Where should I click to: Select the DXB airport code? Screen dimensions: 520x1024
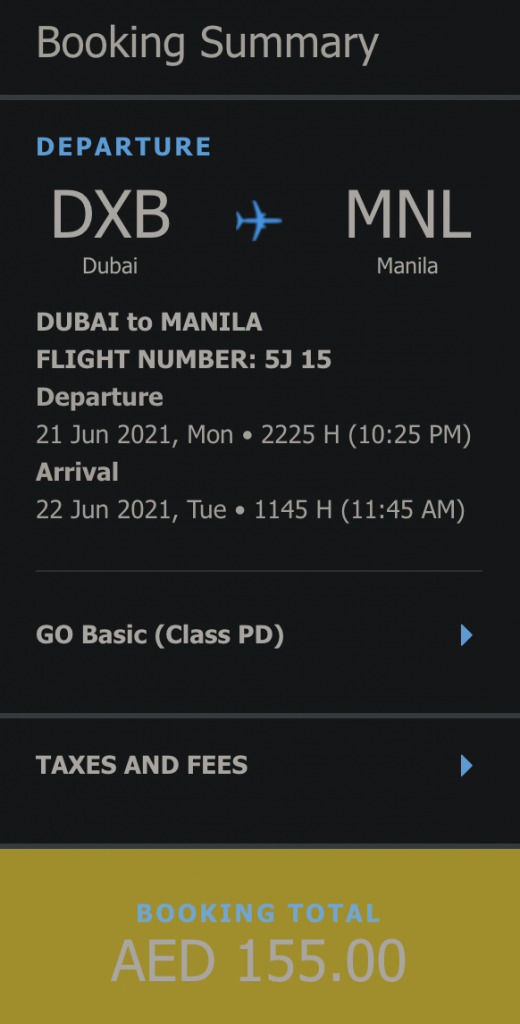(110, 215)
